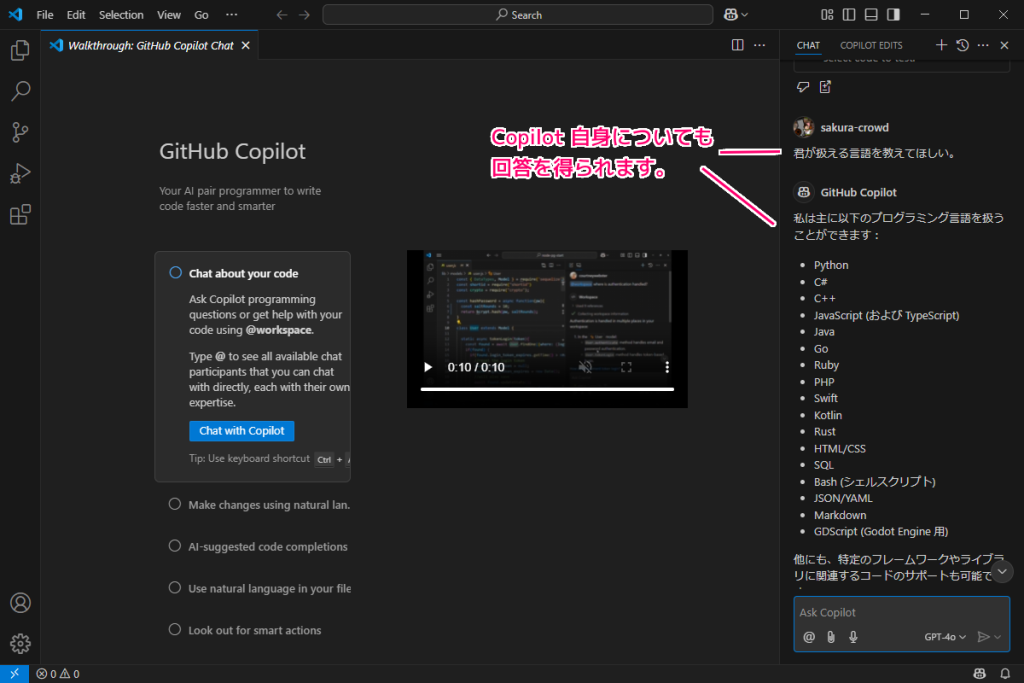
Task: Click the Ask Copilot input field
Action: coord(900,612)
